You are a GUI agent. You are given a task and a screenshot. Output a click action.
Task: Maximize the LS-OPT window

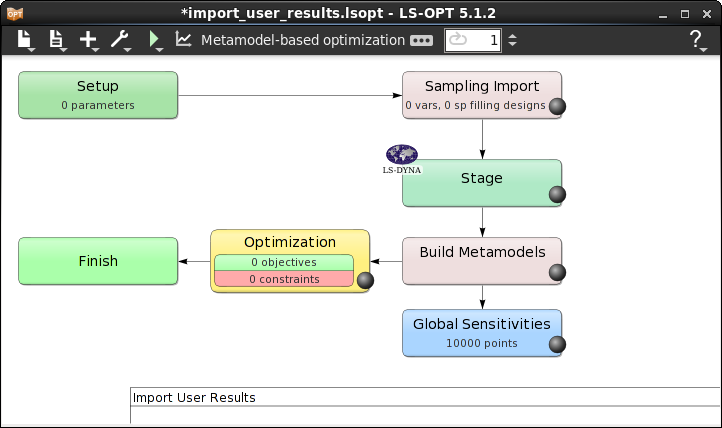685,14
